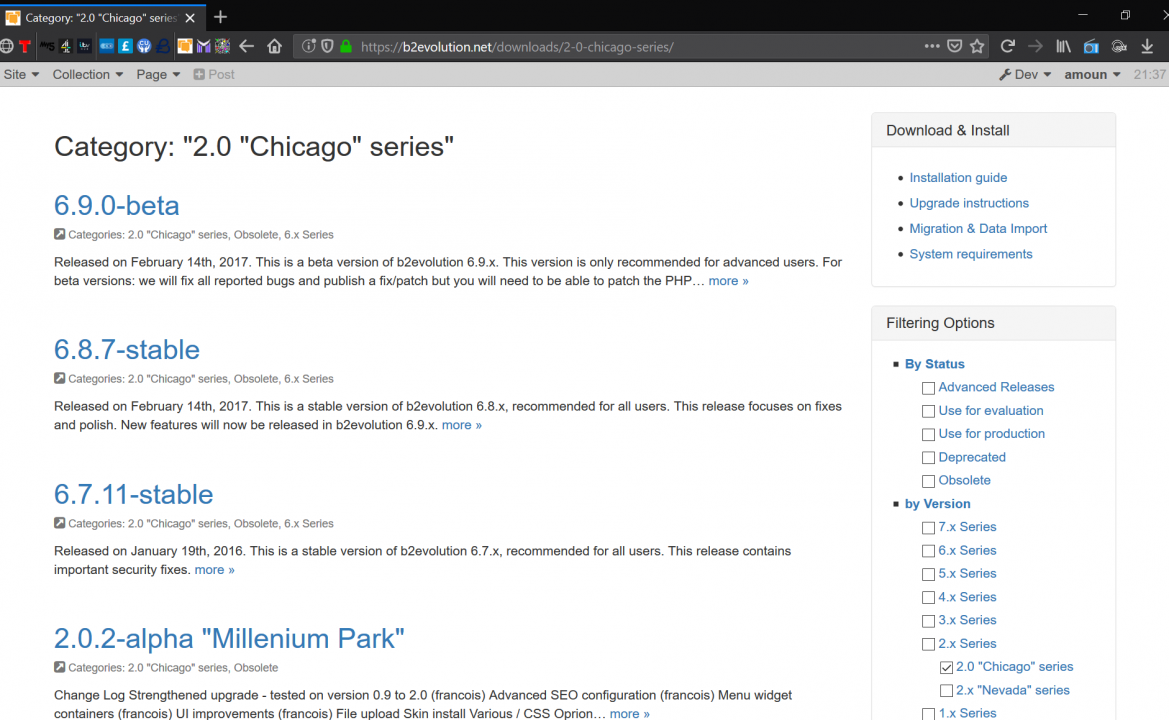
Task: Show site information icon in address bar
Action: pos(309,46)
